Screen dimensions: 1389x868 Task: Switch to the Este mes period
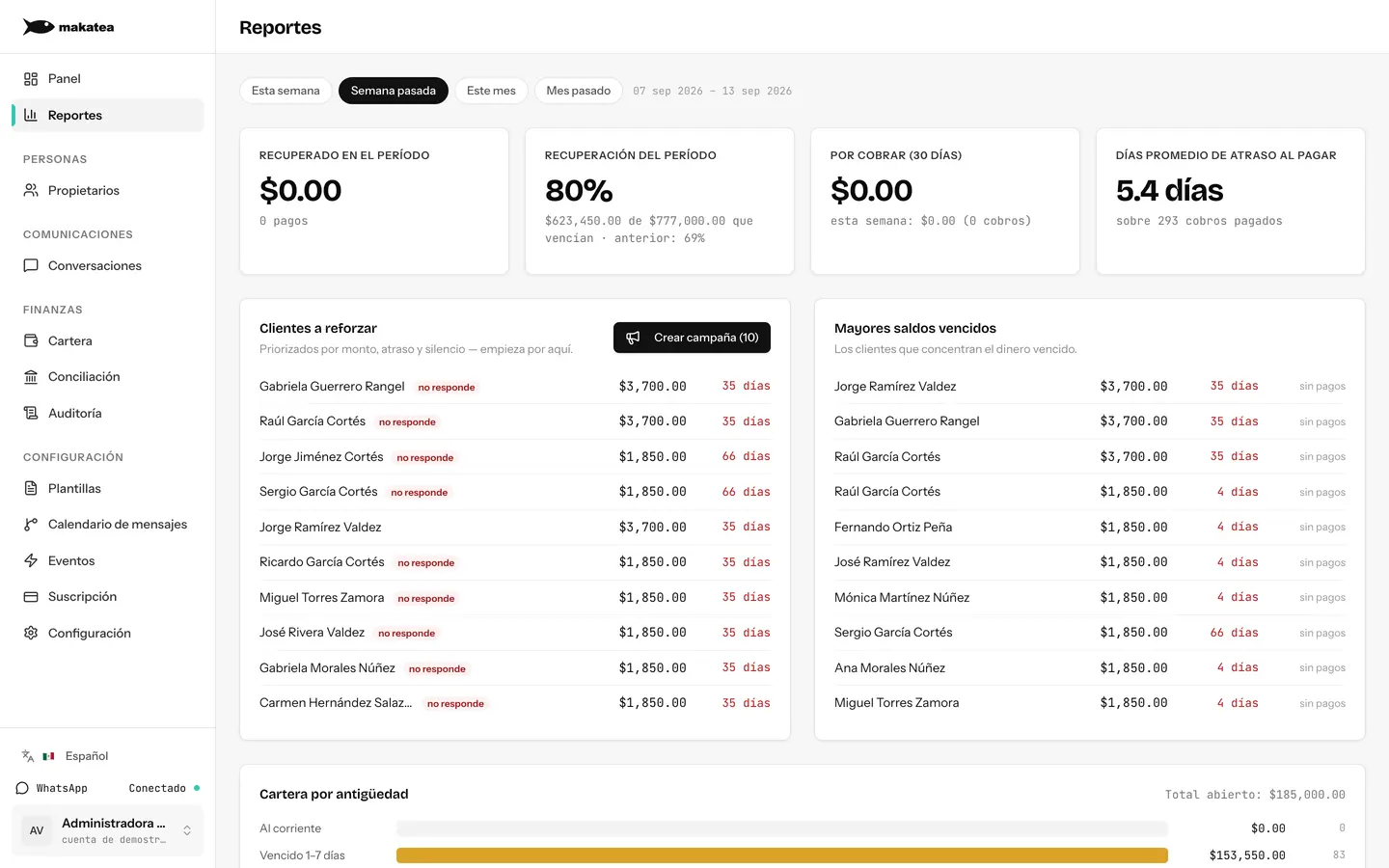point(491,91)
